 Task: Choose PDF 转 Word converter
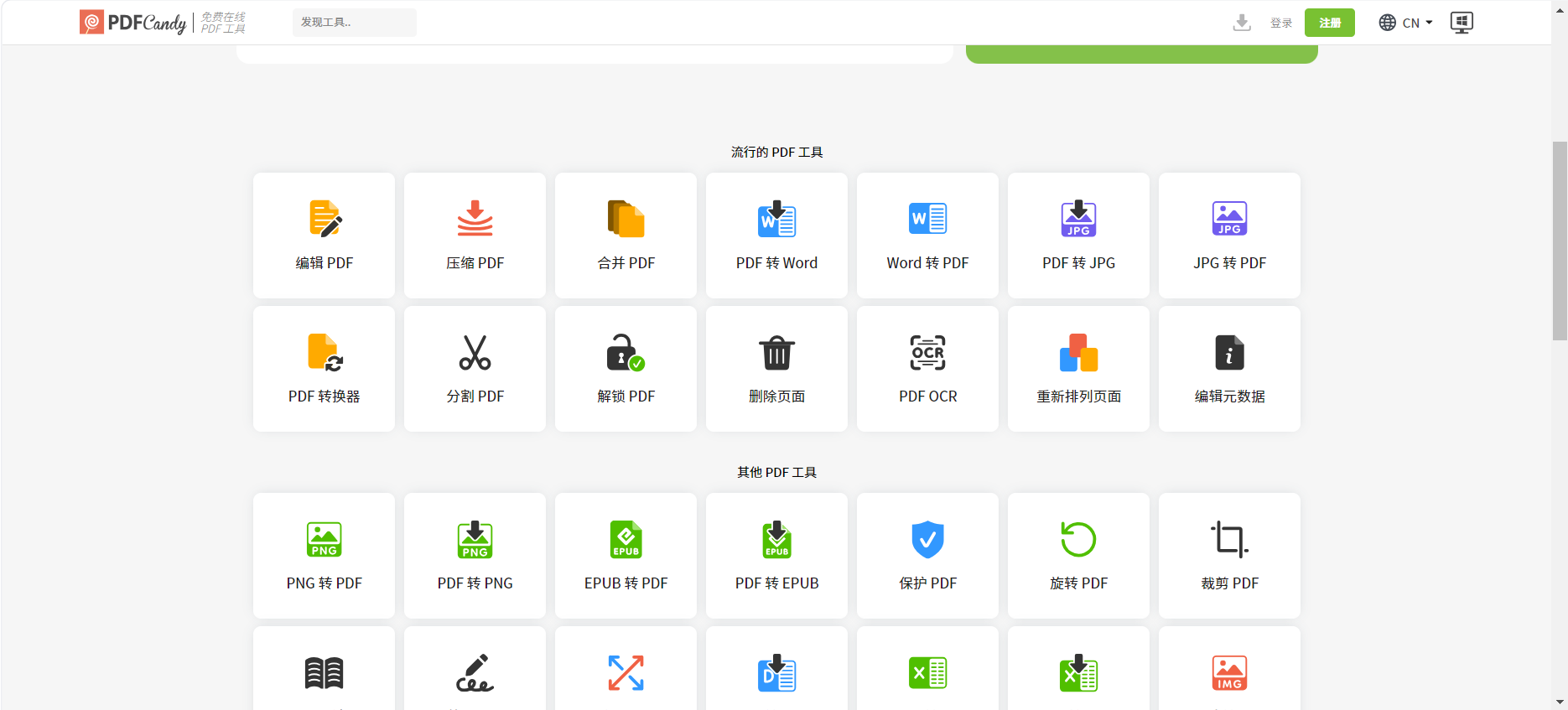[x=776, y=236]
